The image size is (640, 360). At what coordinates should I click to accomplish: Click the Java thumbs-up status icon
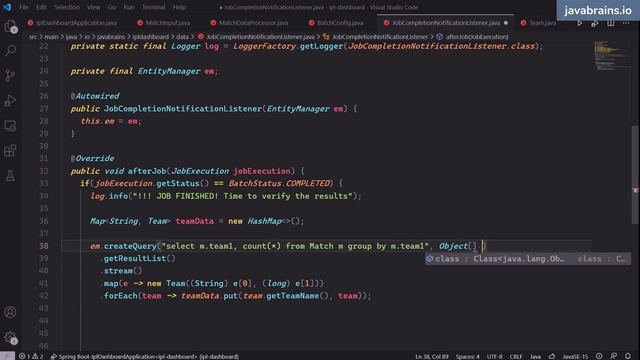pyautogui.click(x=552, y=356)
